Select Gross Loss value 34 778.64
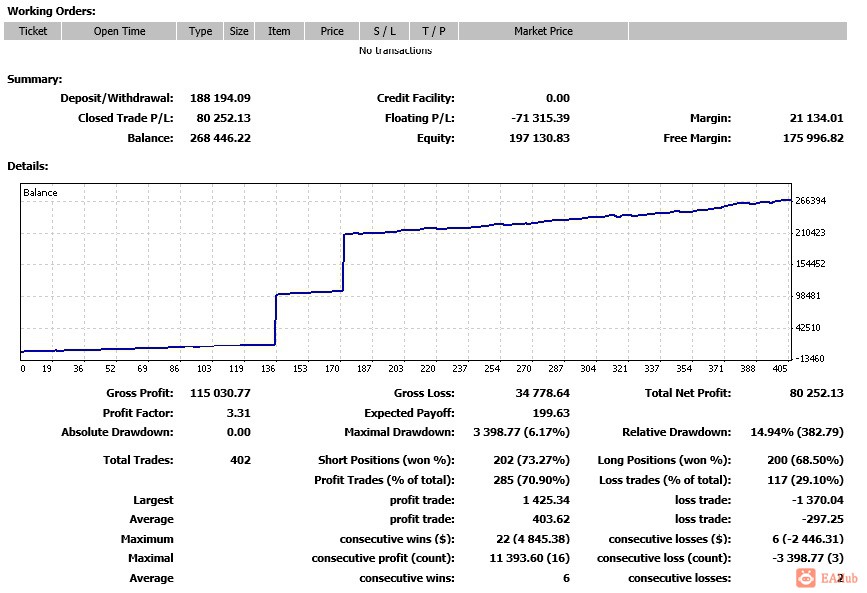This screenshot has width=867, height=593. tap(542, 393)
